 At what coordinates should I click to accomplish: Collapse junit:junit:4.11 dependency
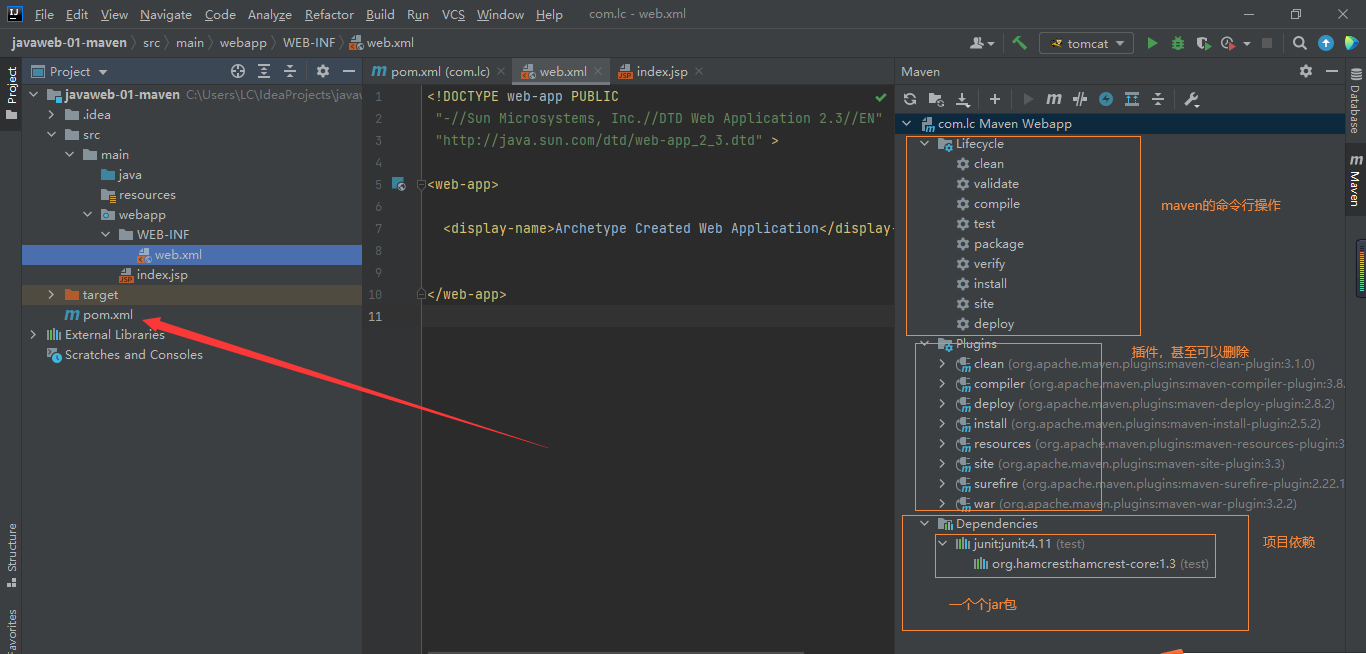[x=942, y=544]
